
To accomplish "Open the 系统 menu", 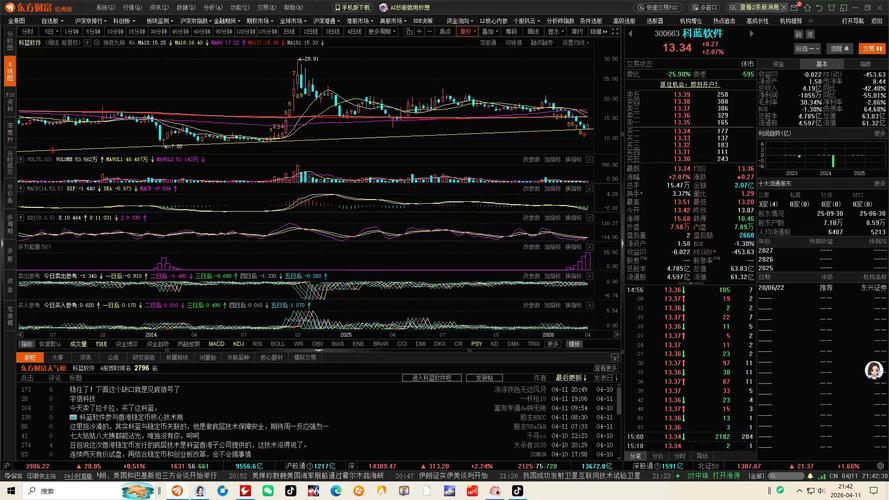I will 105,7.
